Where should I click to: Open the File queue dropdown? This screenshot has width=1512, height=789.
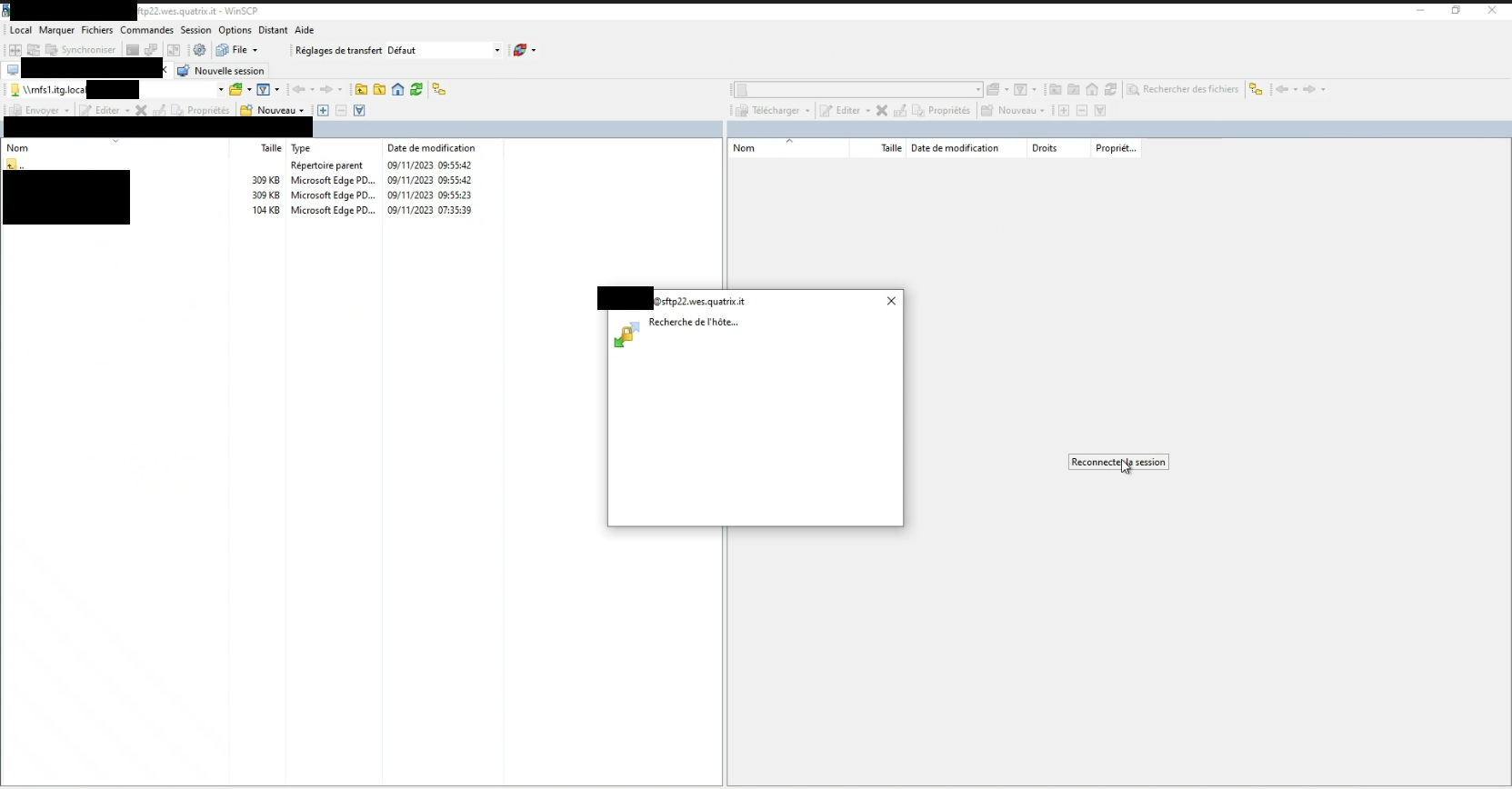[x=255, y=50]
